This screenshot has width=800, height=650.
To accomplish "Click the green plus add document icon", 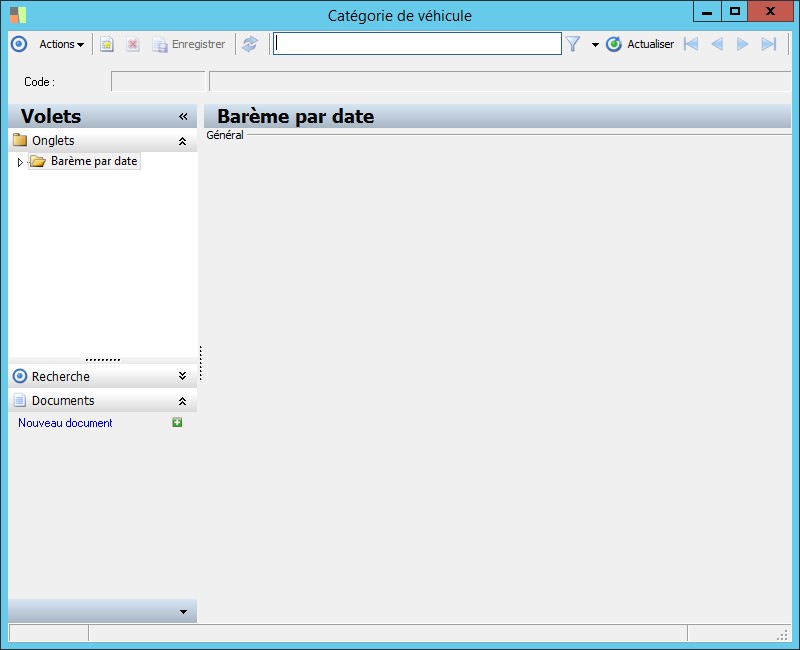I will (x=177, y=422).
